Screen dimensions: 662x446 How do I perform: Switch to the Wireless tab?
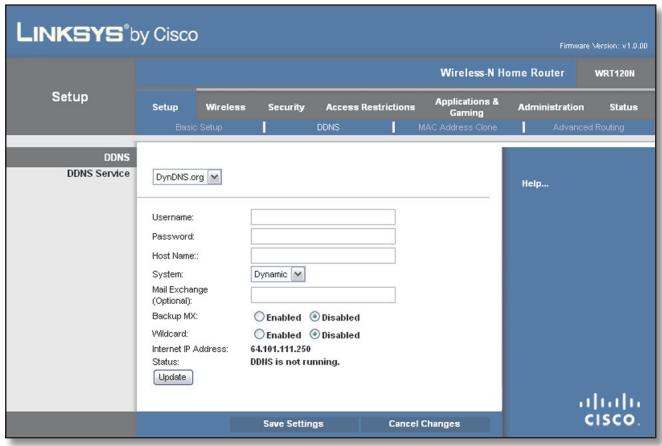(225, 107)
